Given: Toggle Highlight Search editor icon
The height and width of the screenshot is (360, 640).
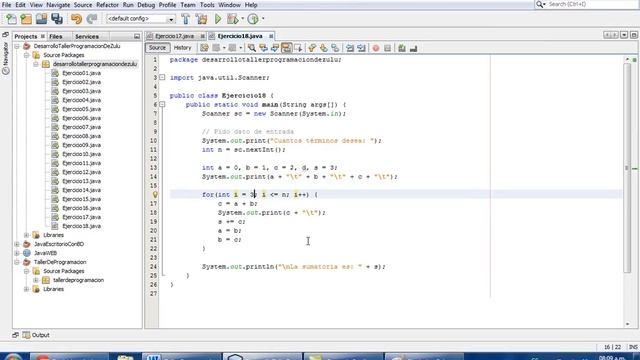Looking at the screenshot, I should coord(286,48).
